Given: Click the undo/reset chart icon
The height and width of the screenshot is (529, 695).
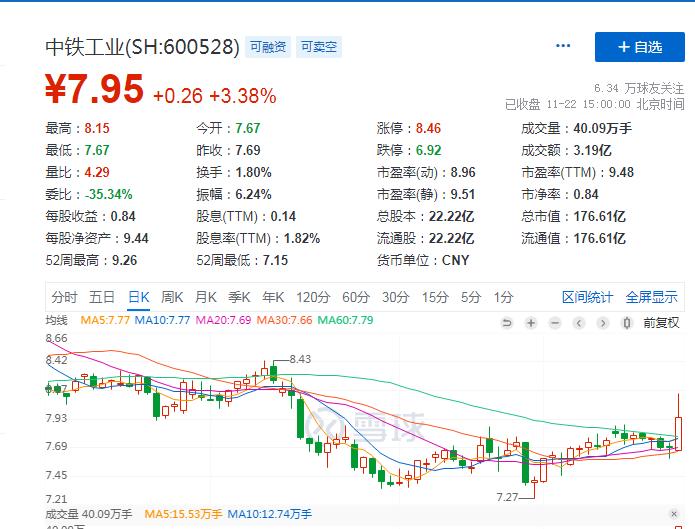Looking at the screenshot, I should pyautogui.click(x=507, y=323).
